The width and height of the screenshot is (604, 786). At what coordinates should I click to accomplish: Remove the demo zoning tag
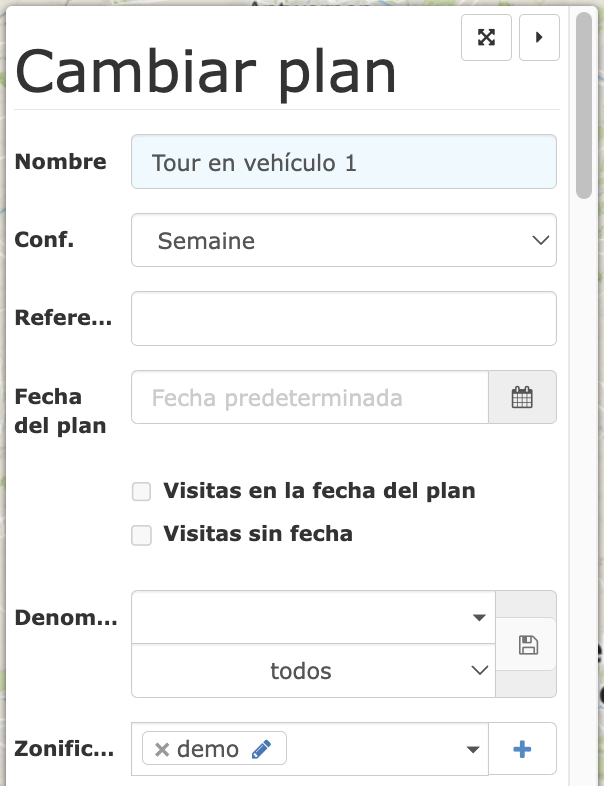[x=162, y=749]
